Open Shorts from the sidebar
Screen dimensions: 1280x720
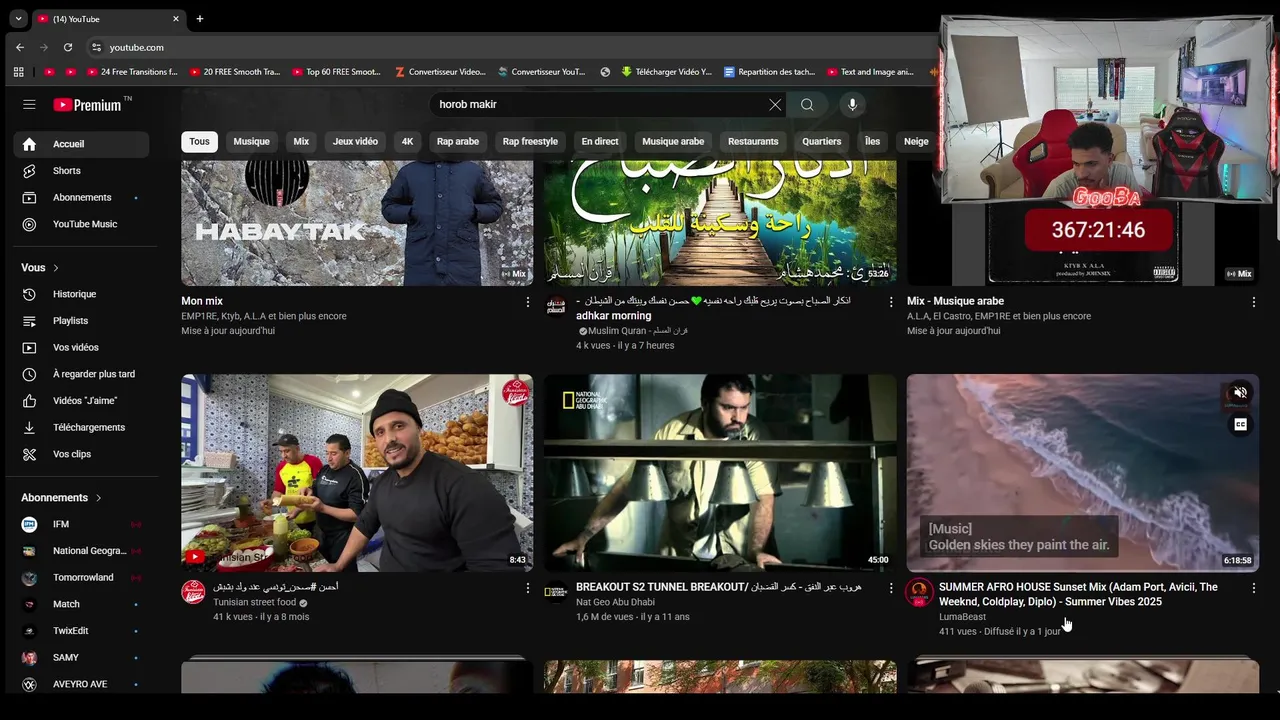[81, 171]
